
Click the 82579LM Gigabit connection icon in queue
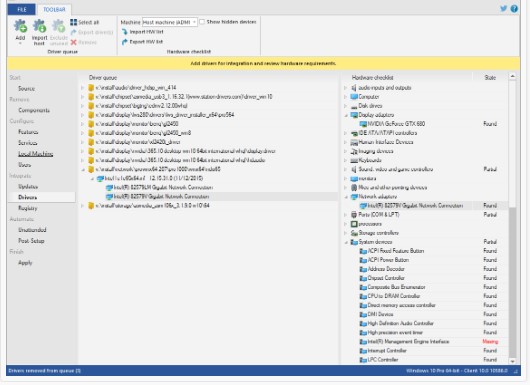click(109, 188)
